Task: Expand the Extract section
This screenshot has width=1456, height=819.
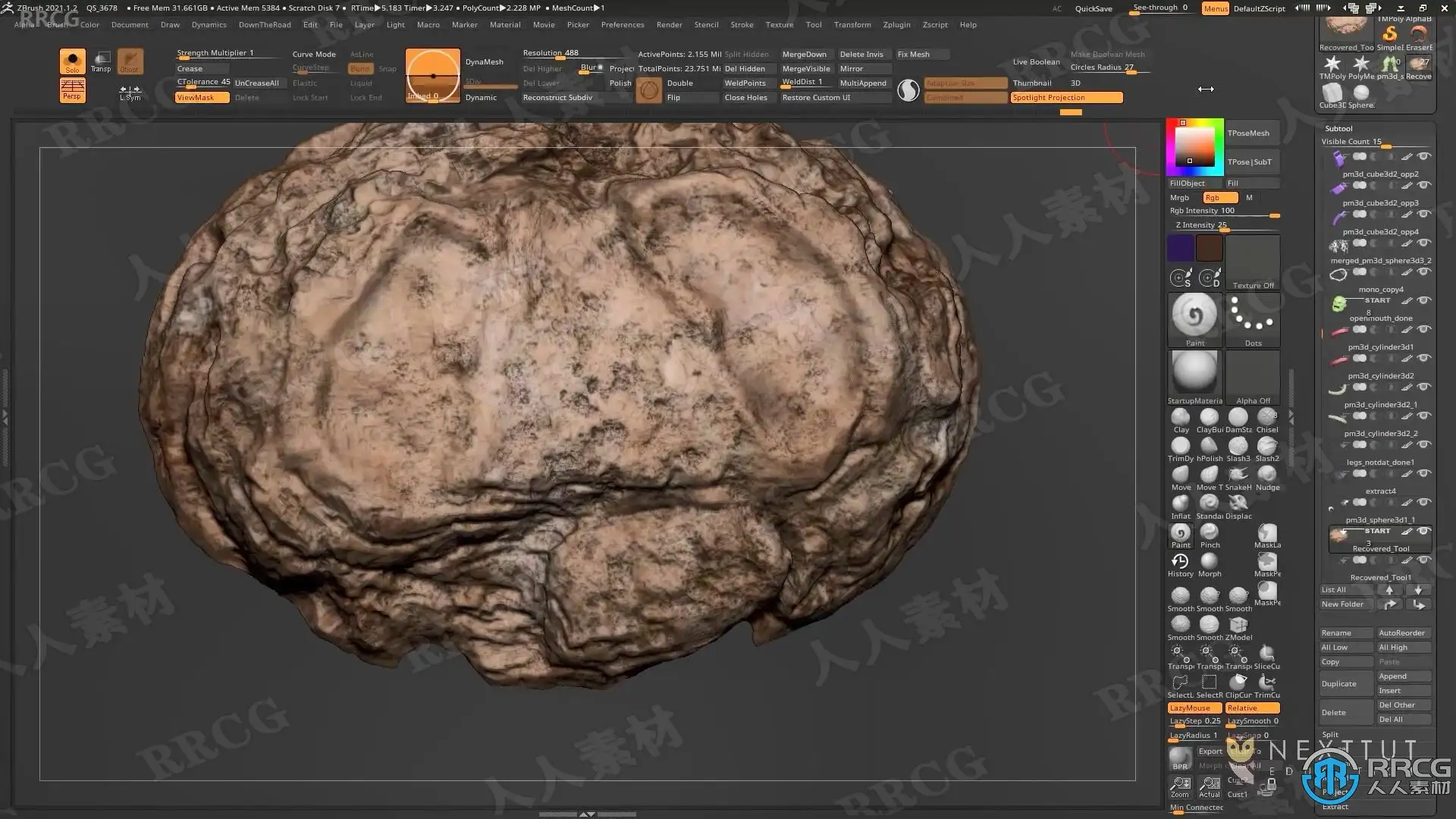Action: click(x=1335, y=806)
